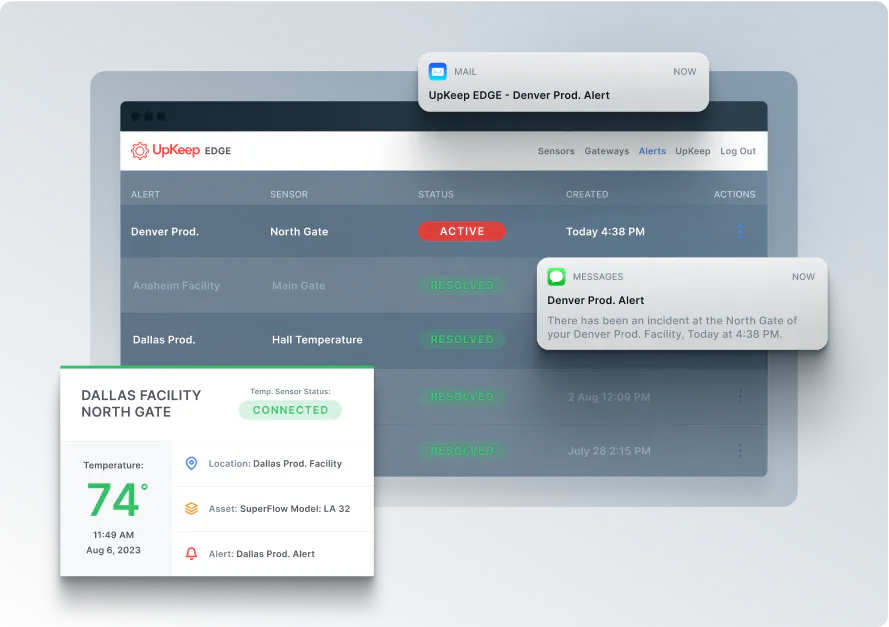Viewport: 889px width, 627px height.
Task: Click the UpKeep gear logo icon
Action: [x=139, y=151]
